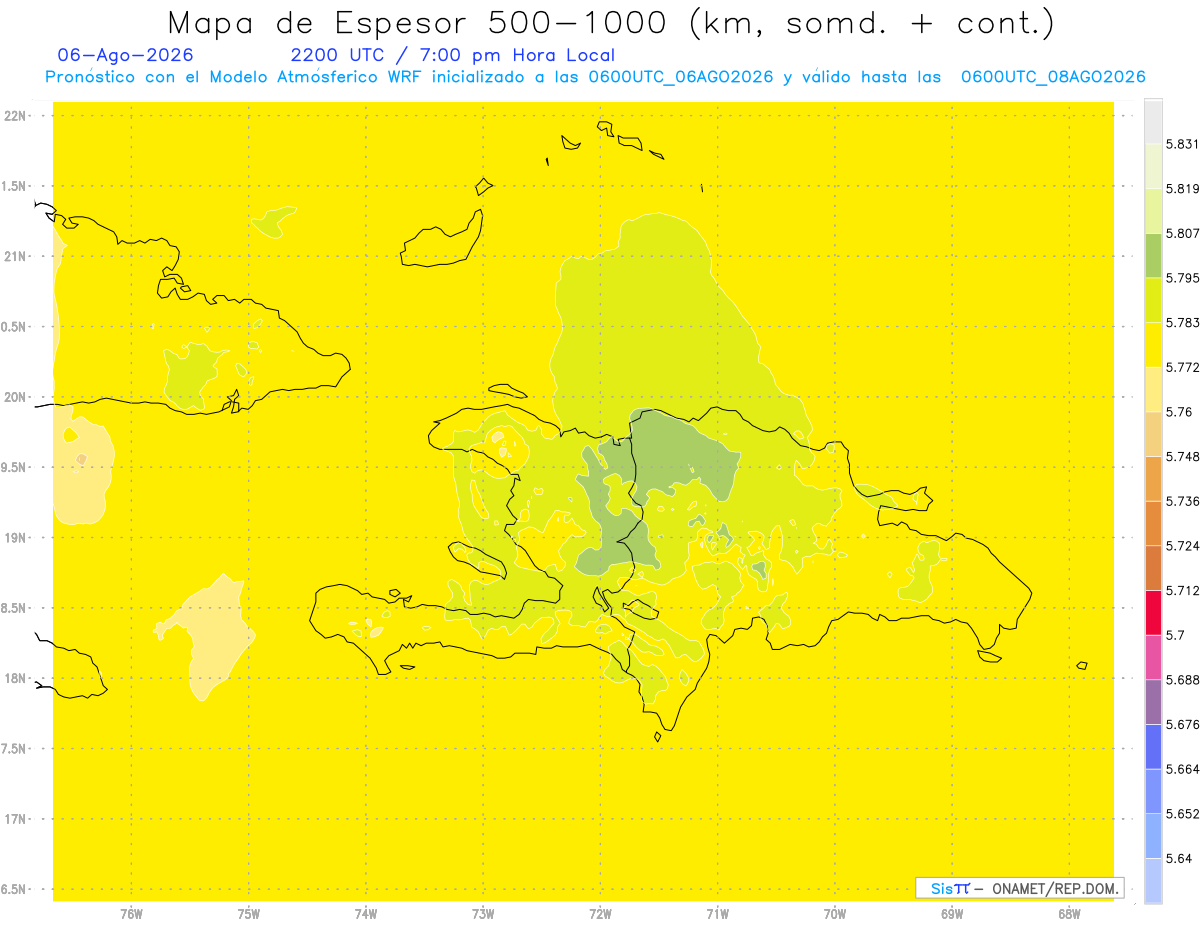Image resolution: width=1200 pixels, height=927 pixels.
Task: Click the legend value 5.736
Action: (1182, 501)
